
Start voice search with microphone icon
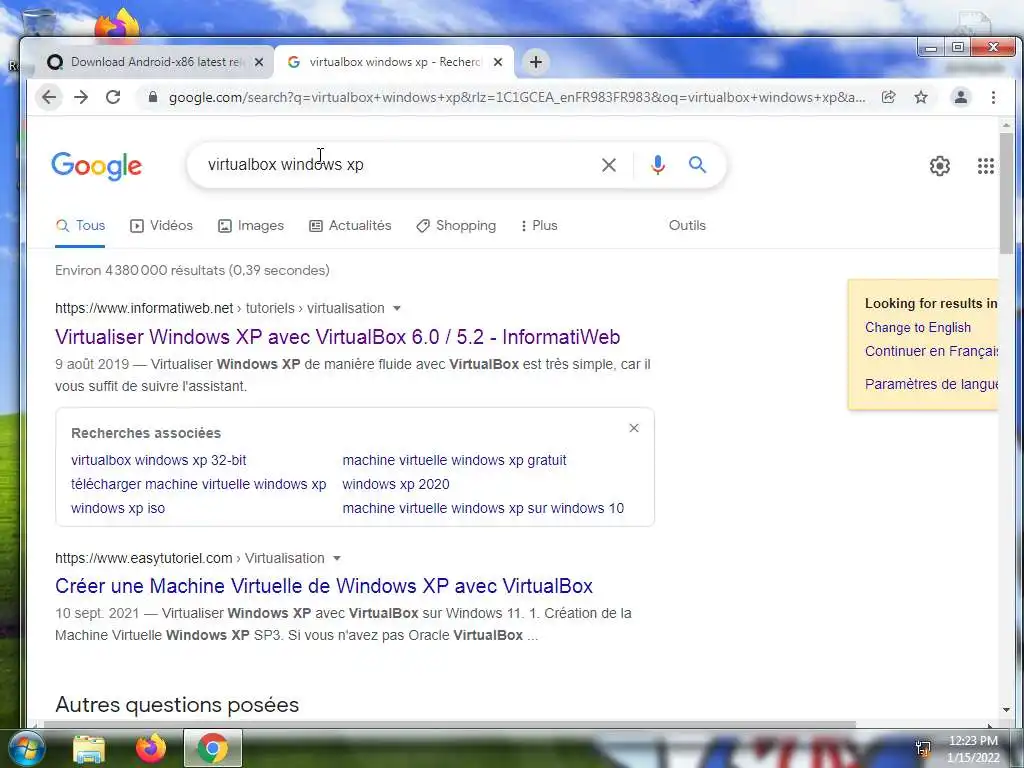(658, 165)
